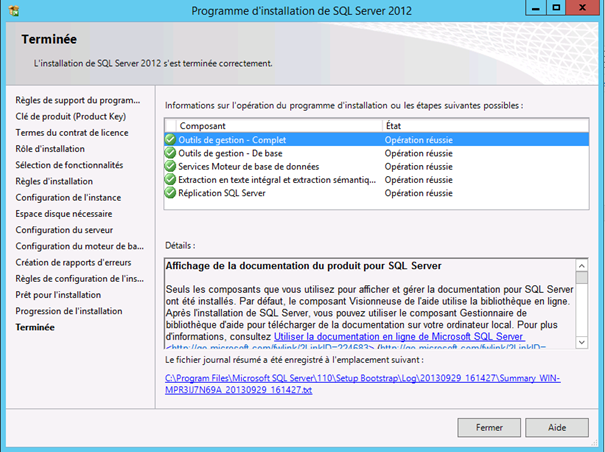Click step 'Sélection de fonctionnalités'

click(x=69, y=165)
